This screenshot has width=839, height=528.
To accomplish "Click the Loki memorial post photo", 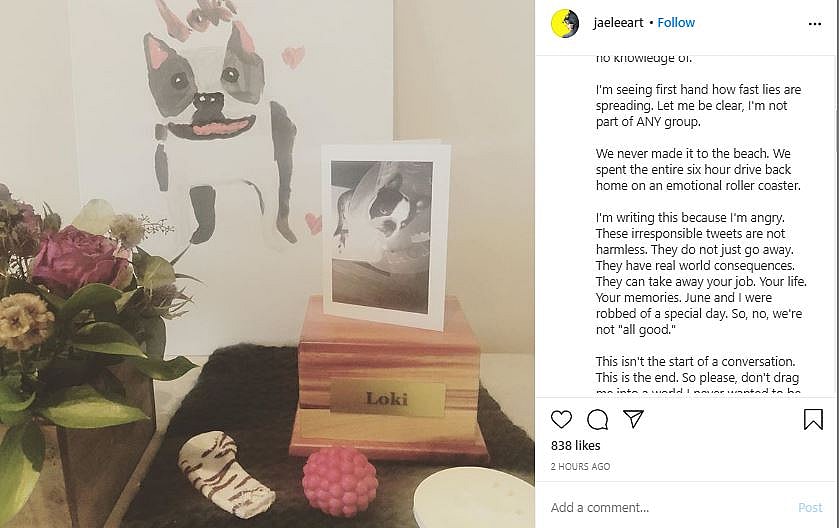I will 267,264.
